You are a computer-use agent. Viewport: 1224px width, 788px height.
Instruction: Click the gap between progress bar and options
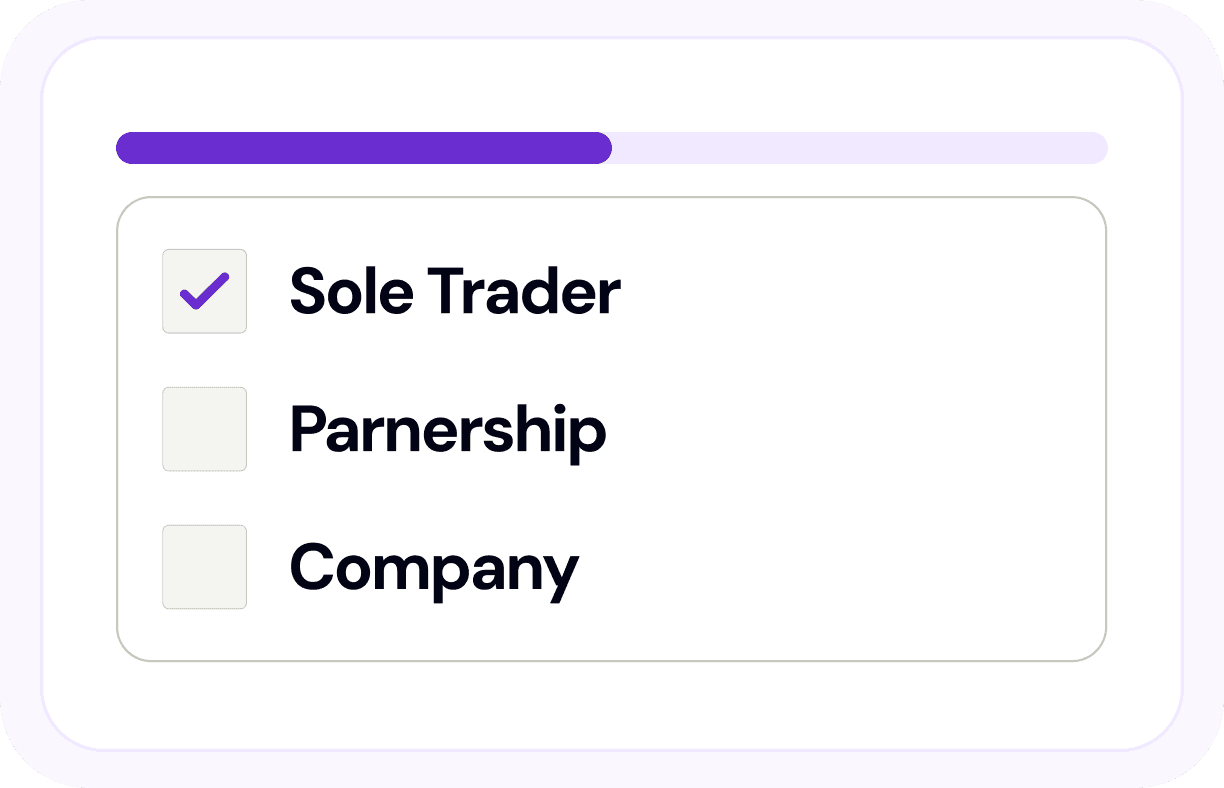(612, 180)
